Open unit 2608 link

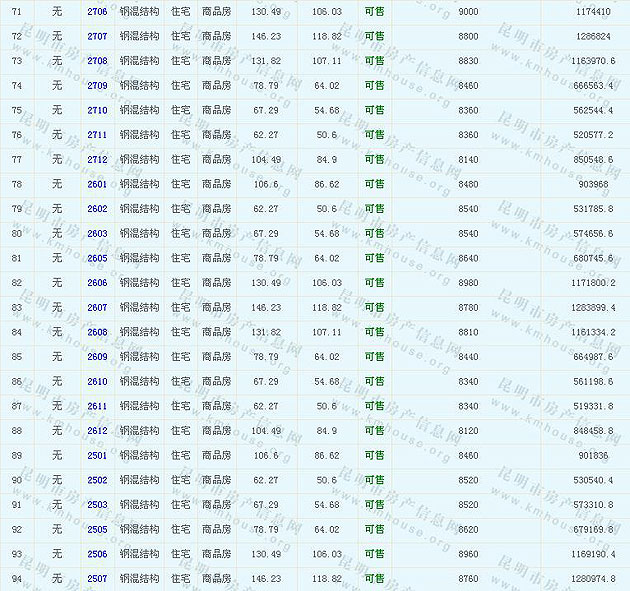[x=97, y=332]
